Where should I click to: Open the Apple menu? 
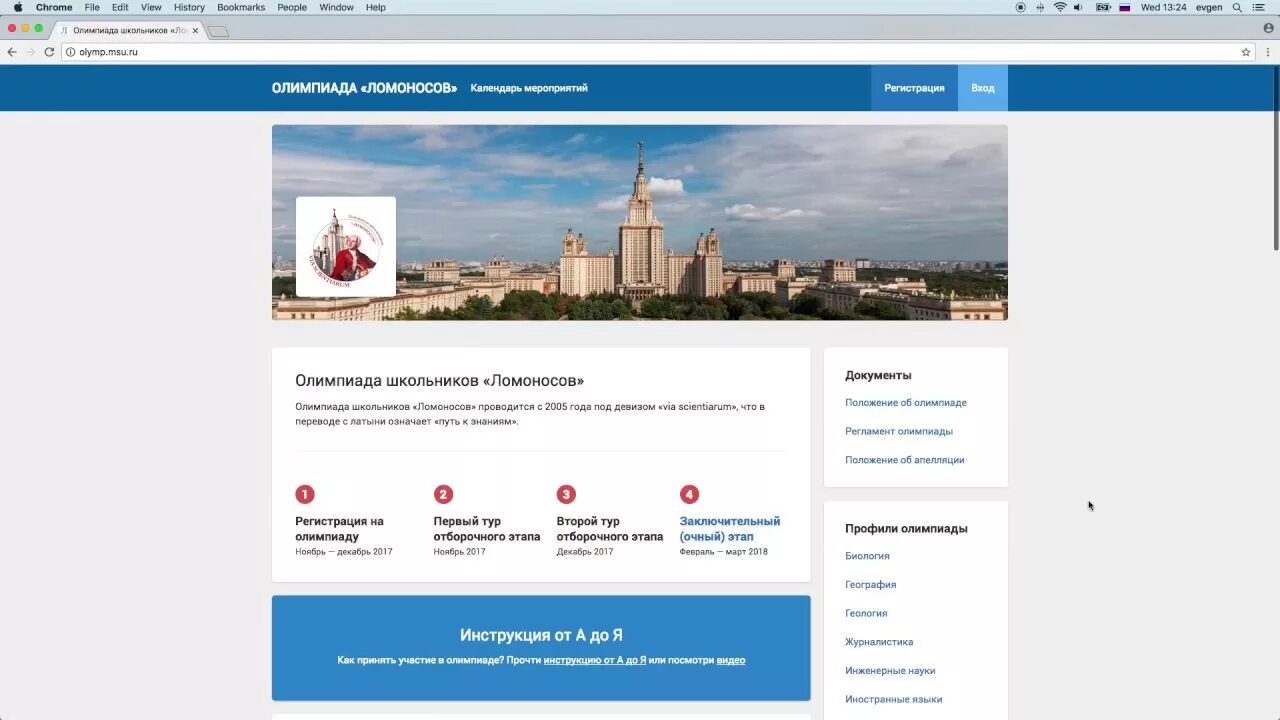pos(17,7)
